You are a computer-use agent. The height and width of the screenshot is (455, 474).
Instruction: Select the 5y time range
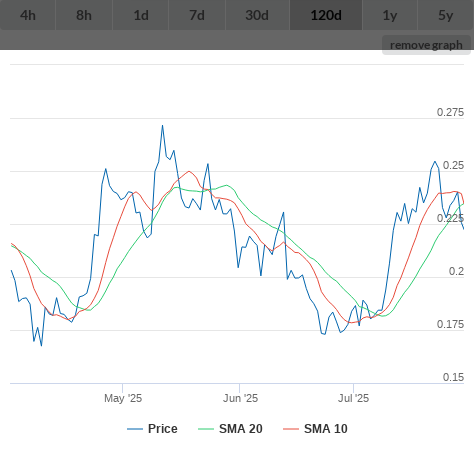pyautogui.click(x=446, y=15)
